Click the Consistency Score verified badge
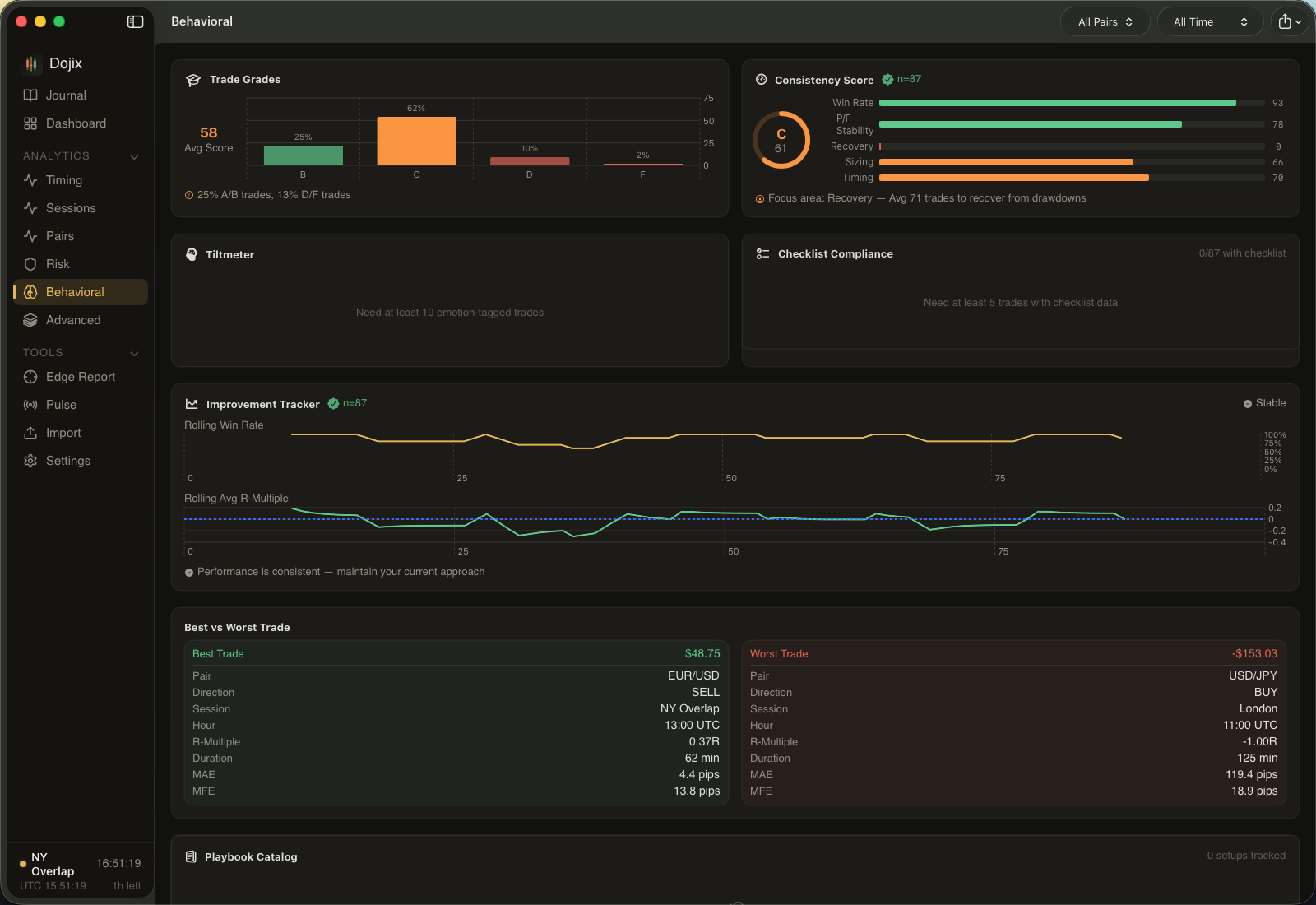Viewport: 1316px width, 905px height. click(x=887, y=80)
